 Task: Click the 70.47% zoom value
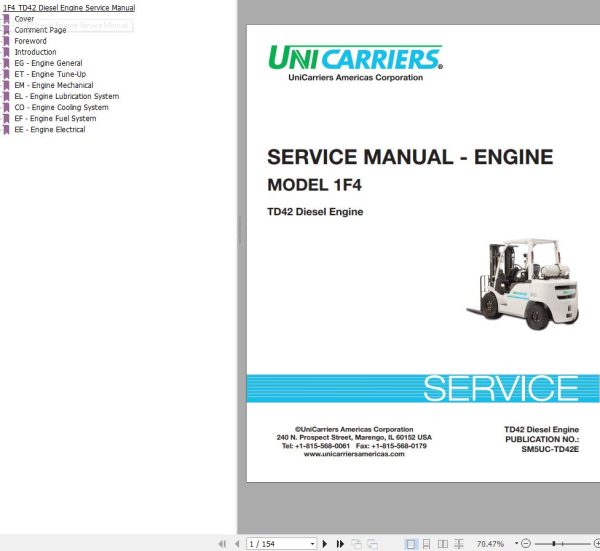(490, 544)
